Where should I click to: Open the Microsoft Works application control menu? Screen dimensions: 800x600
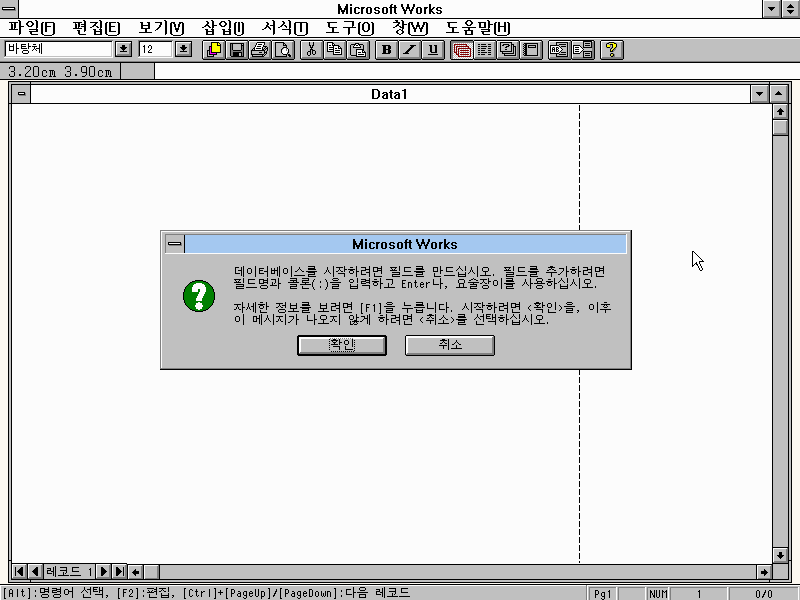pyautogui.click(x=9, y=9)
